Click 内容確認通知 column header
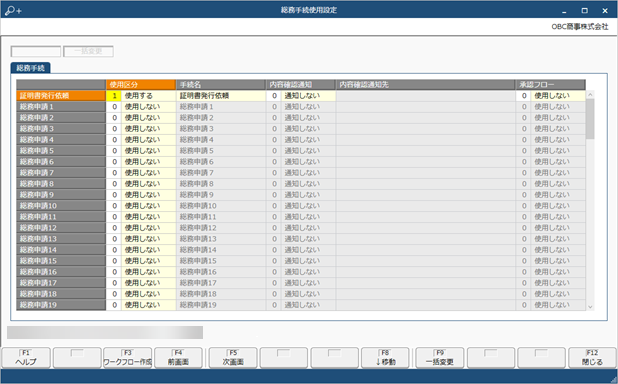Screen dimensions: 618x384 (x=301, y=84)
